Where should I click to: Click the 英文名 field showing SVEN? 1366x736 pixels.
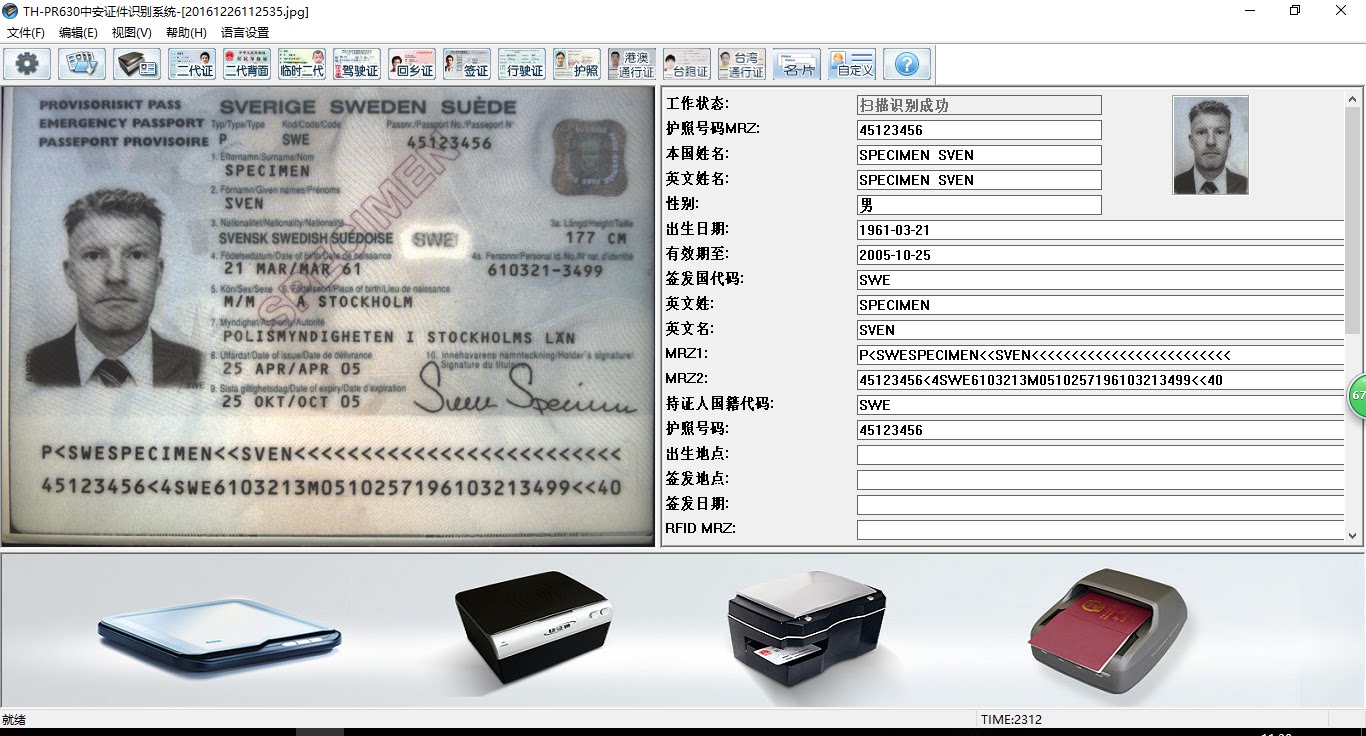point(1100,330)
